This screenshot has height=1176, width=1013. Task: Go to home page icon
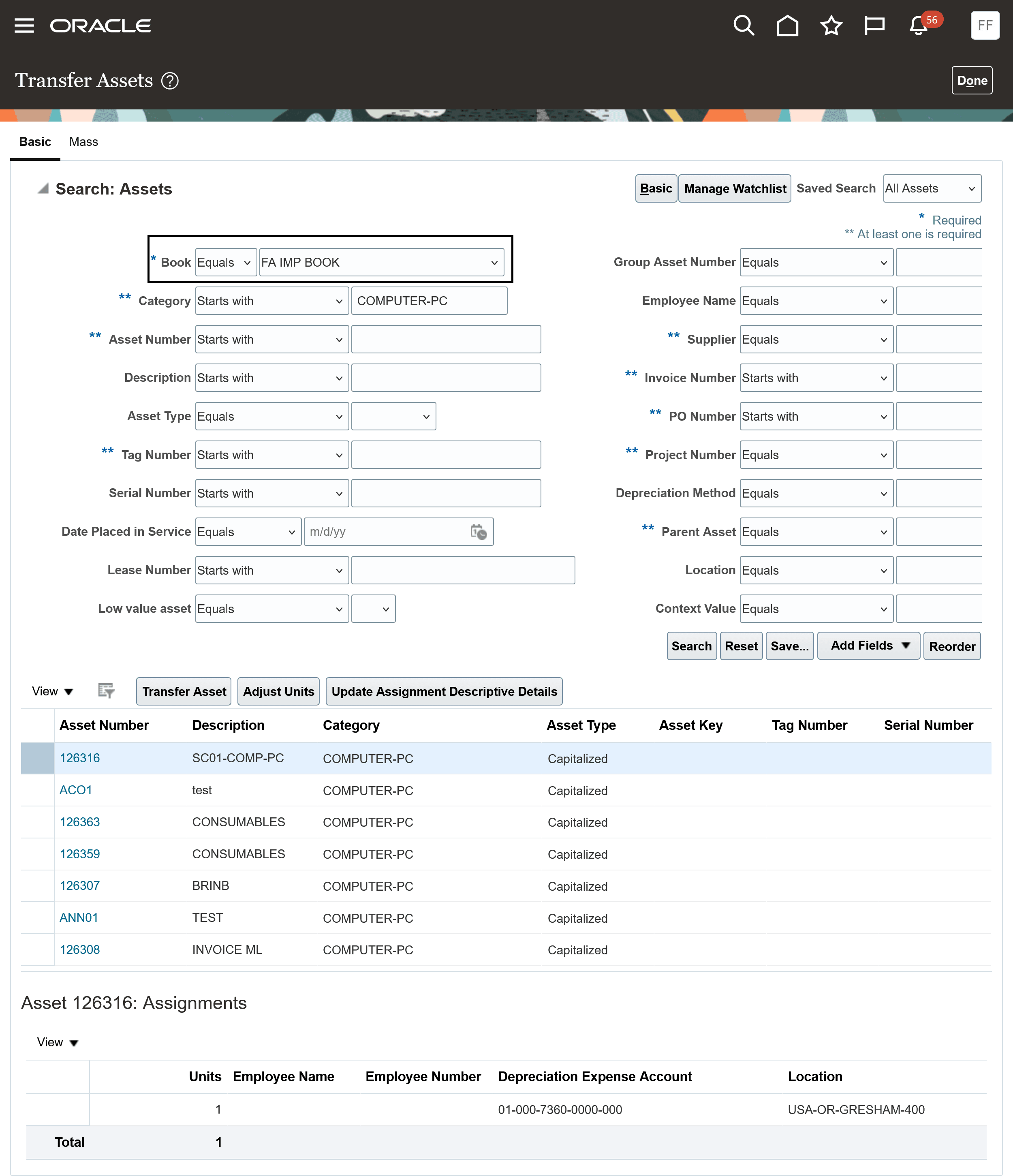coord(788,25)
